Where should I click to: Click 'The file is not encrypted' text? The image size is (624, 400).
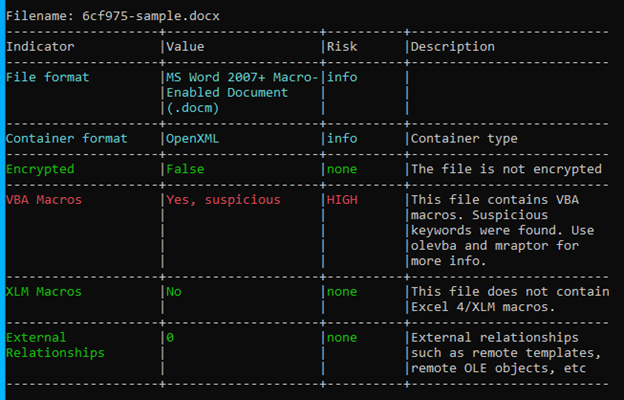[506, 169]
